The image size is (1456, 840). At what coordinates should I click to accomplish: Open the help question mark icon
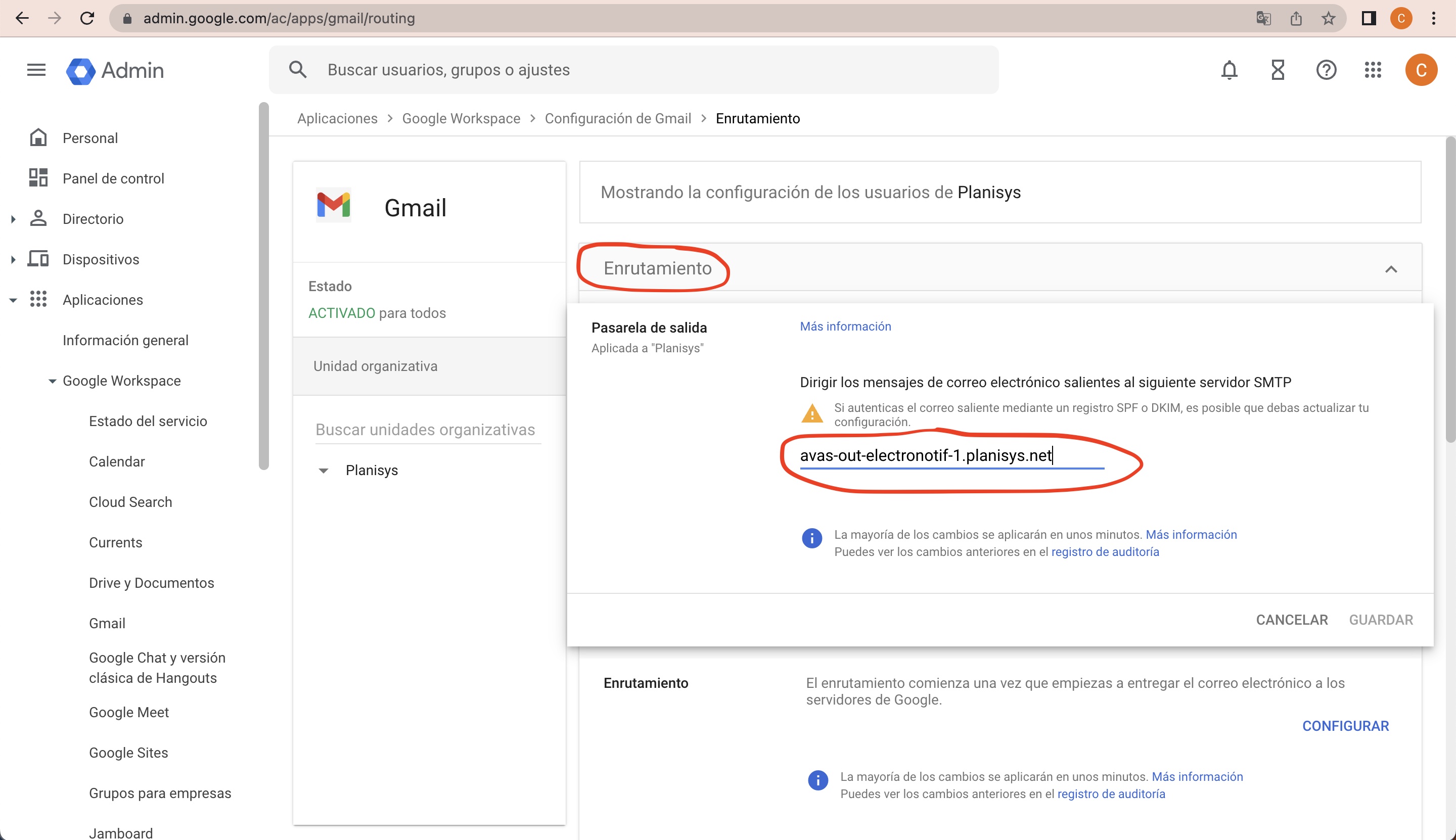point(1326,70)
